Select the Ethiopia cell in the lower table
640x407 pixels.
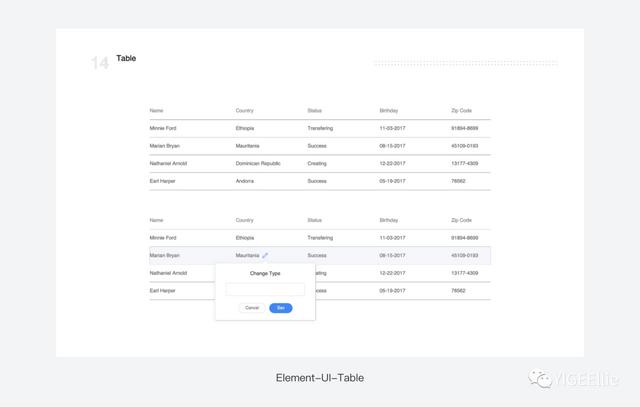(x=244, y=238)
